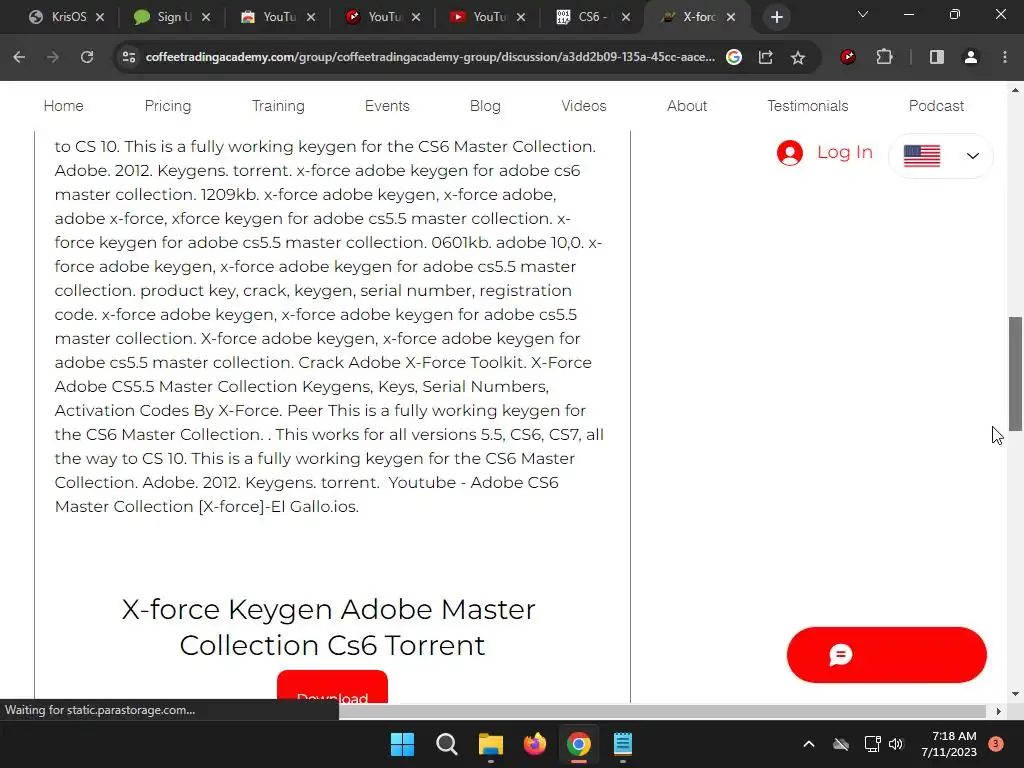Go back to the previous page
Viewport: 1024px width, 768px height.
coord(19,57)
